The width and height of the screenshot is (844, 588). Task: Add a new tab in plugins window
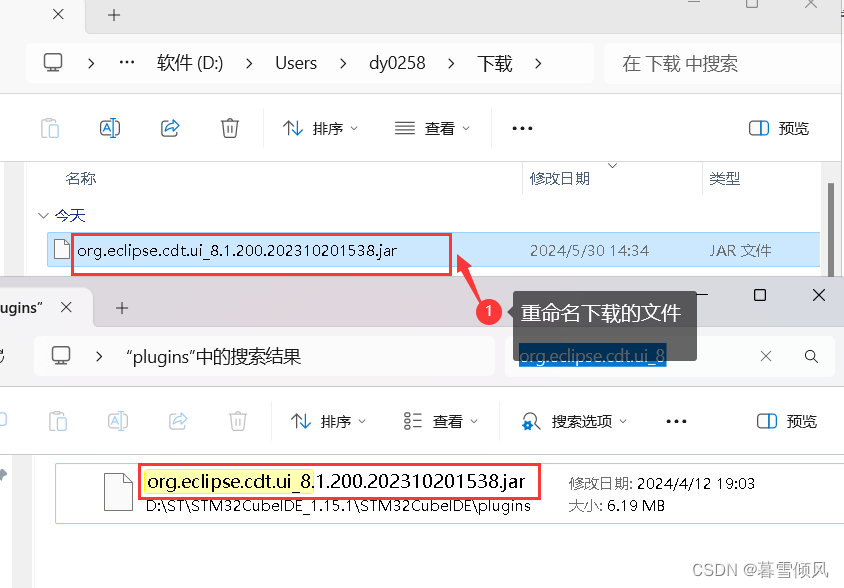coord(122,307)
